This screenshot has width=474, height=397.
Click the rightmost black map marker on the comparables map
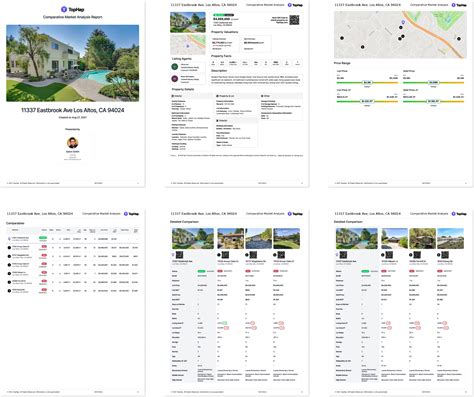pos(459,39)
